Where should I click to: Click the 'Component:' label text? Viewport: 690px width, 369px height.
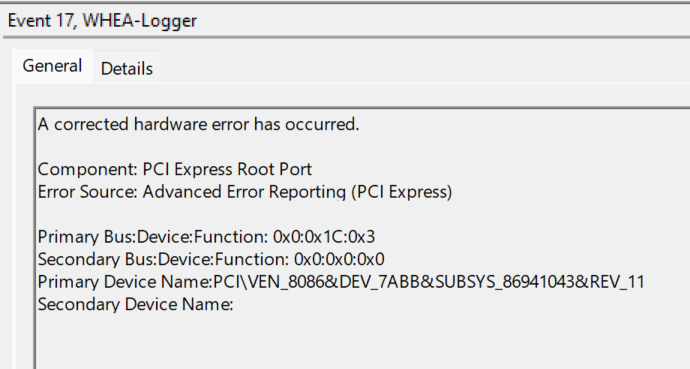pyautogui.click(x=88, y=169)
